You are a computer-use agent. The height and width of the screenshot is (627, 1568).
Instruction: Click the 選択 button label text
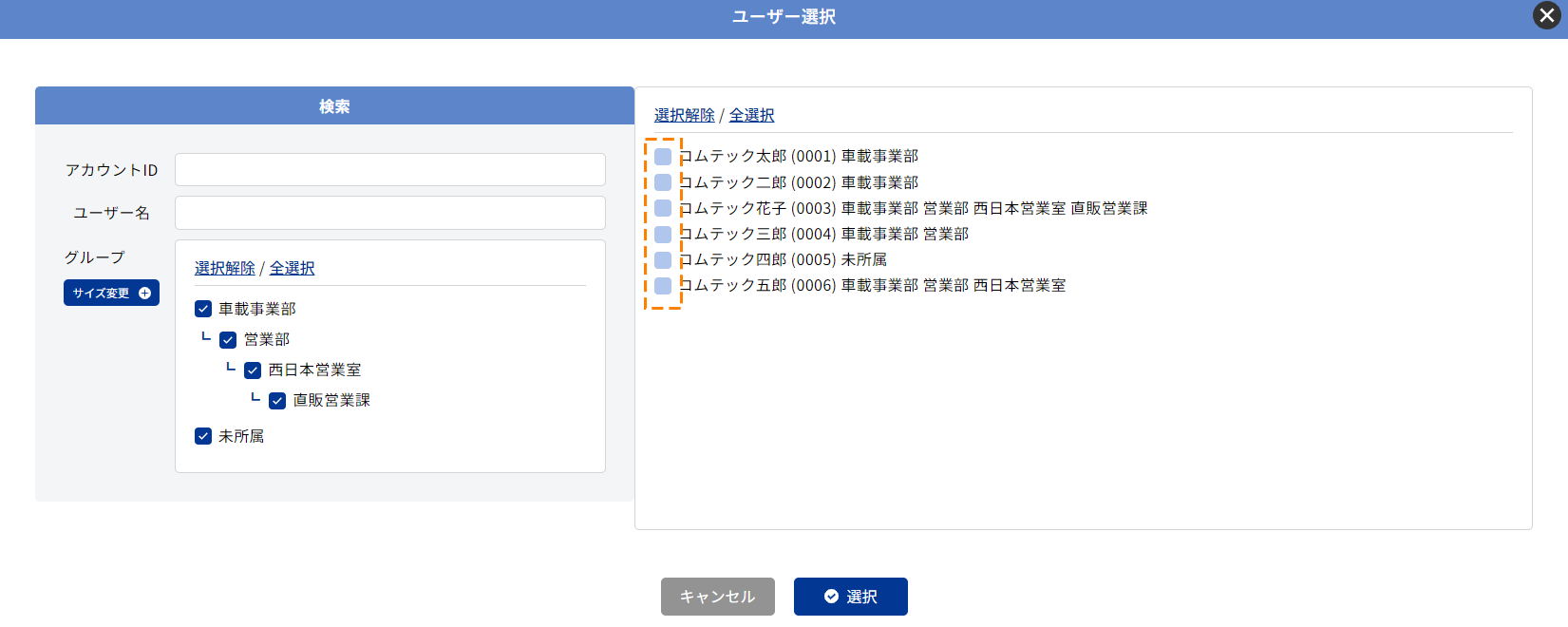(862, 597)
